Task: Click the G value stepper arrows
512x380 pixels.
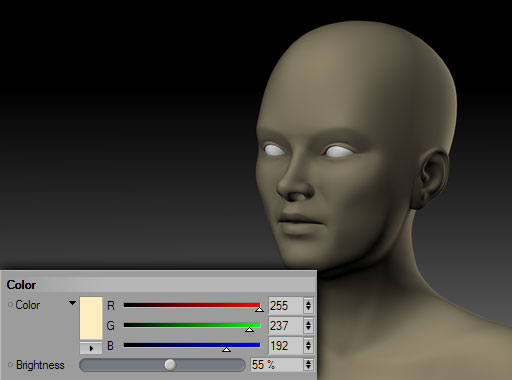Action: pyautogui.click(x=308, y=326)
